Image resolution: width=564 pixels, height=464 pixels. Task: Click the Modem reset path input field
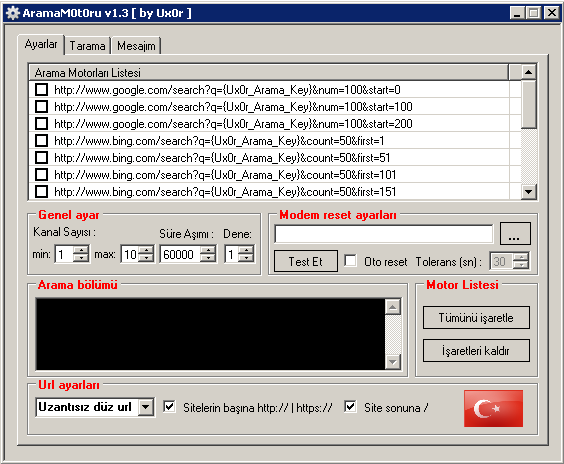[383, 234]
